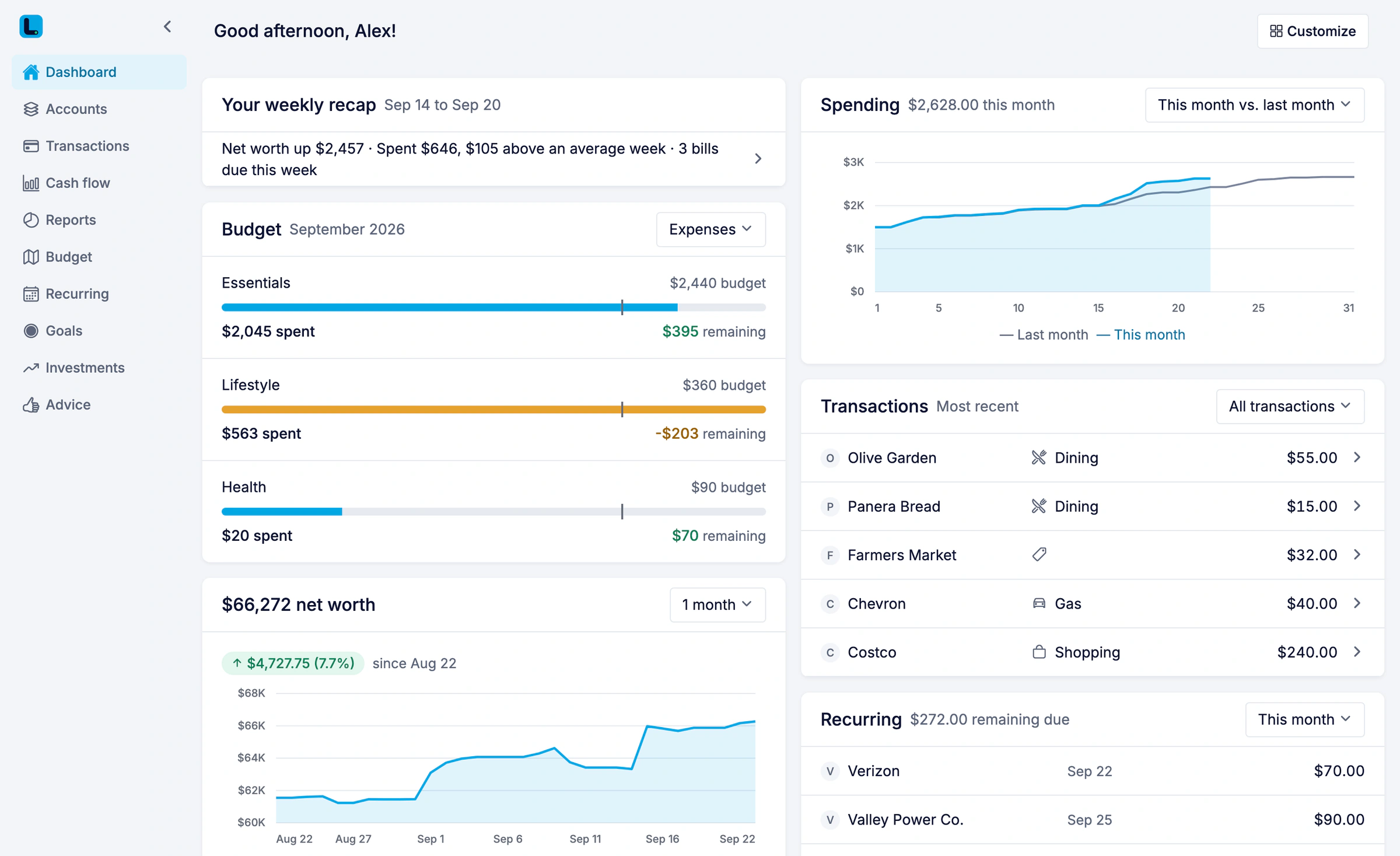Open Cash flow in the sidebar

[99, 183]
